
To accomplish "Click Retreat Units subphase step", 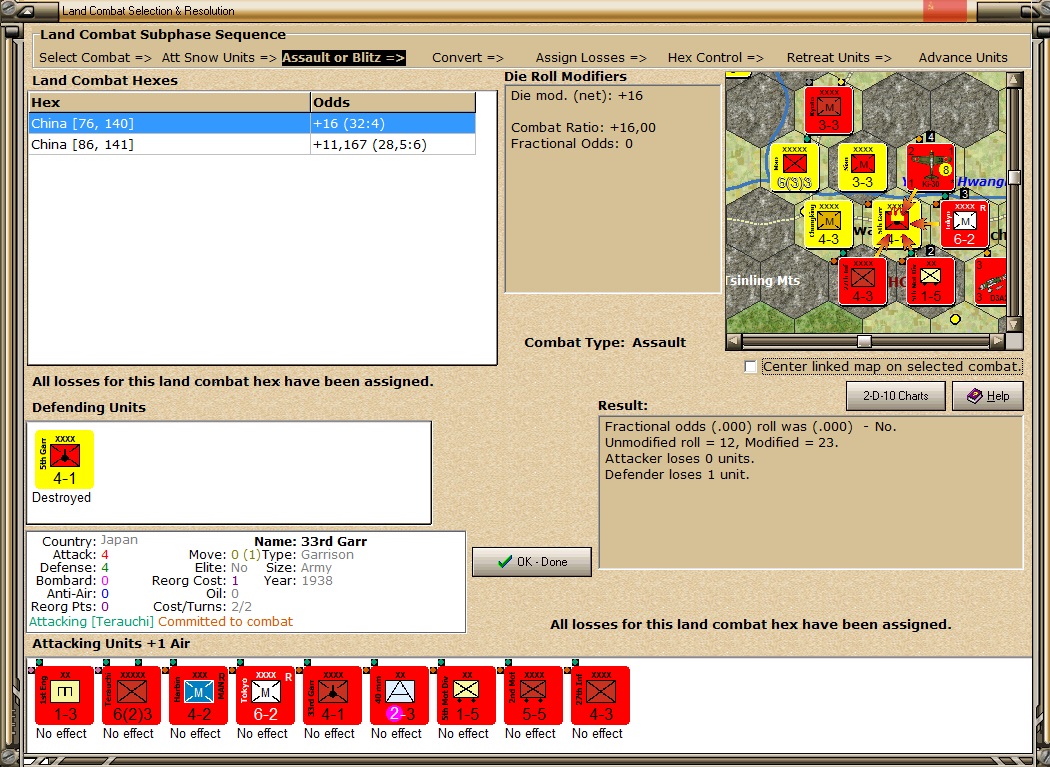I will [x=839, y=58].
